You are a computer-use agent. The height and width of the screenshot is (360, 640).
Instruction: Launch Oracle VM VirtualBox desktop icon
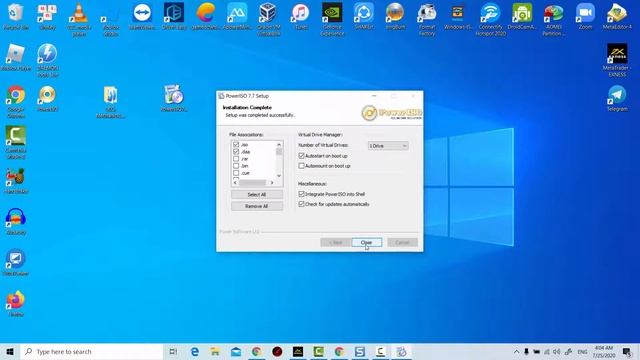pyautogui.click(x=269, y=19)
